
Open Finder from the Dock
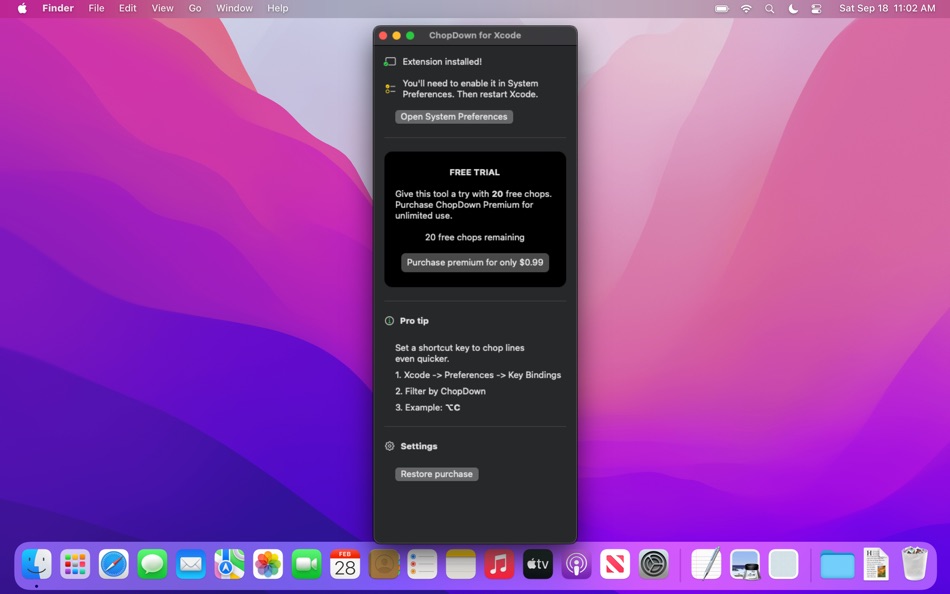click(36, 564)
